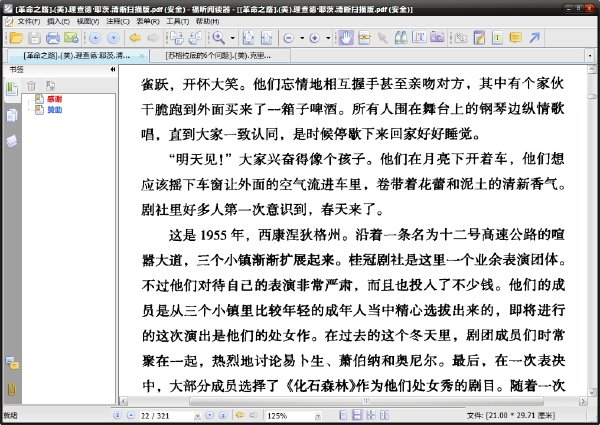
Task: Click the grey next view arrow in toolbar
Action: (x=153, y=37)
